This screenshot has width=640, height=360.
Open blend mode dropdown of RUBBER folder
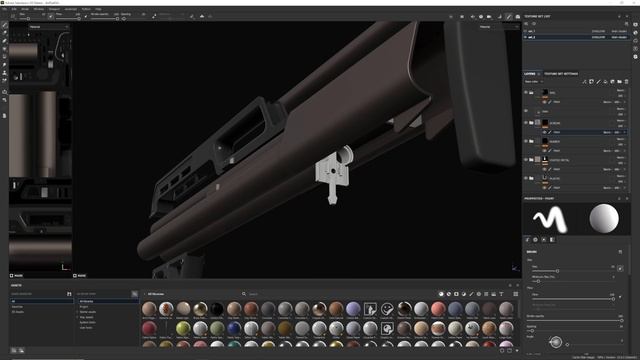pos(621,139)
